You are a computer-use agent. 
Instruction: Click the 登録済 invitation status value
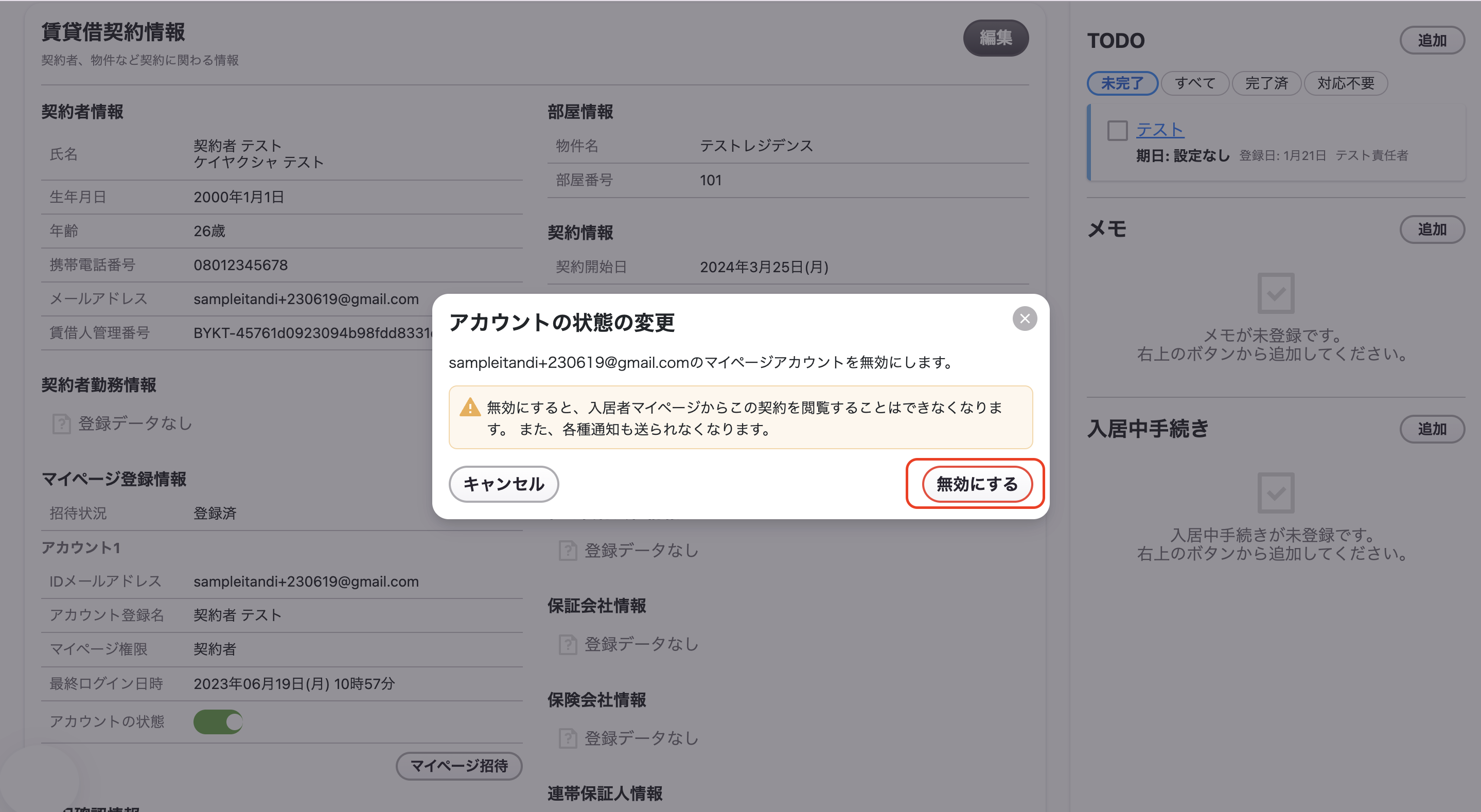point(215,514)
